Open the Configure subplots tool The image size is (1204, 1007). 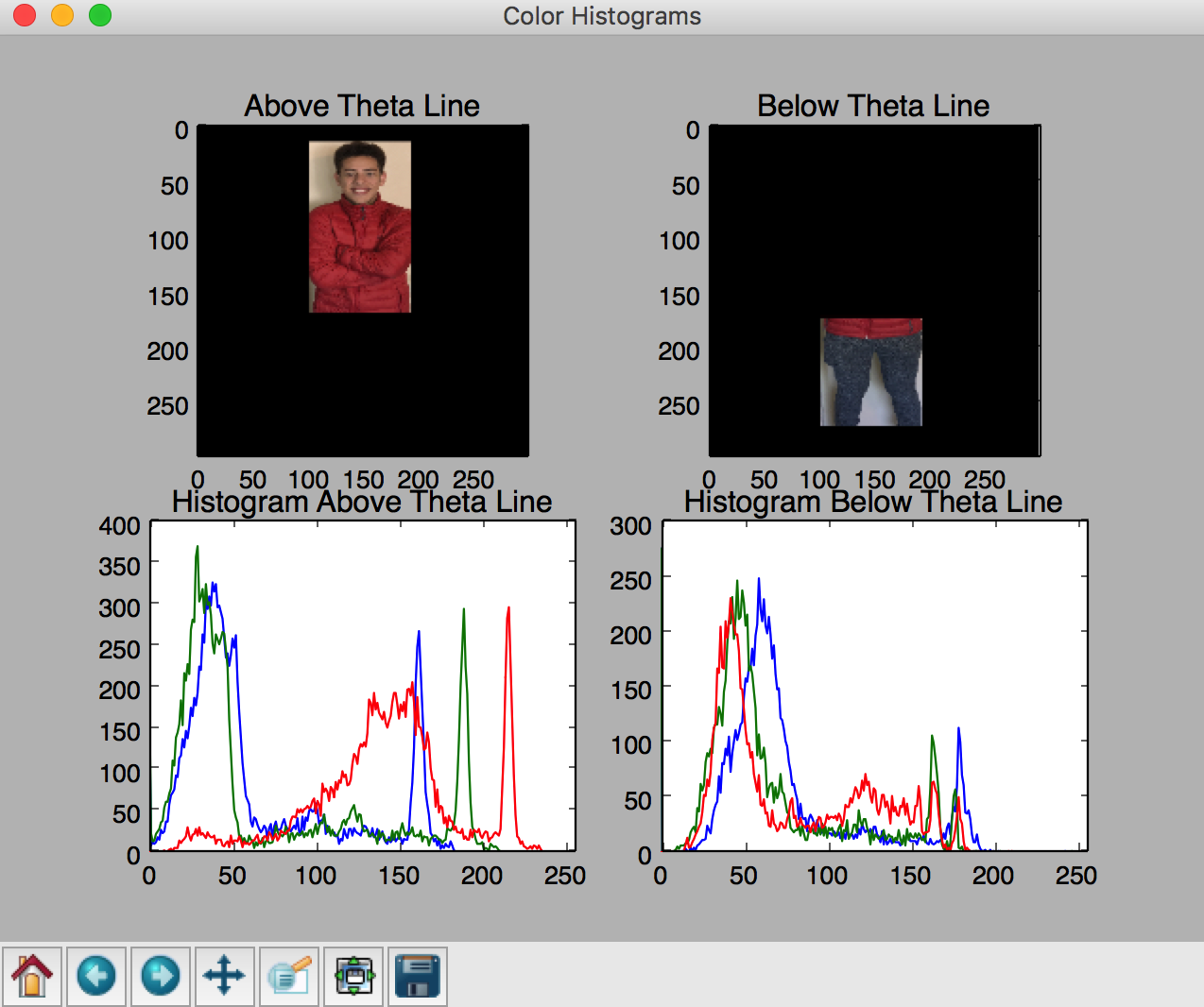point(353,976)
